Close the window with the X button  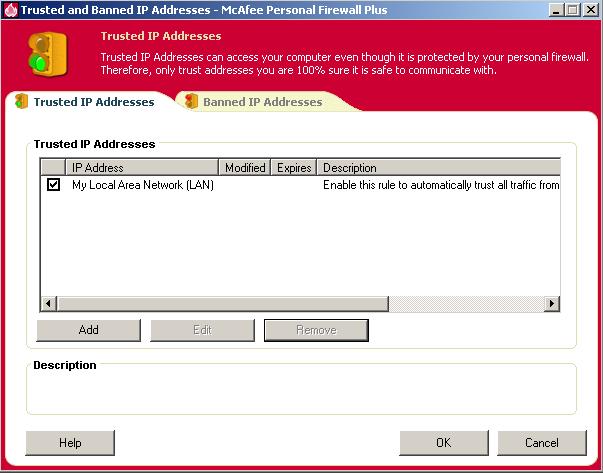coord(591,10)
